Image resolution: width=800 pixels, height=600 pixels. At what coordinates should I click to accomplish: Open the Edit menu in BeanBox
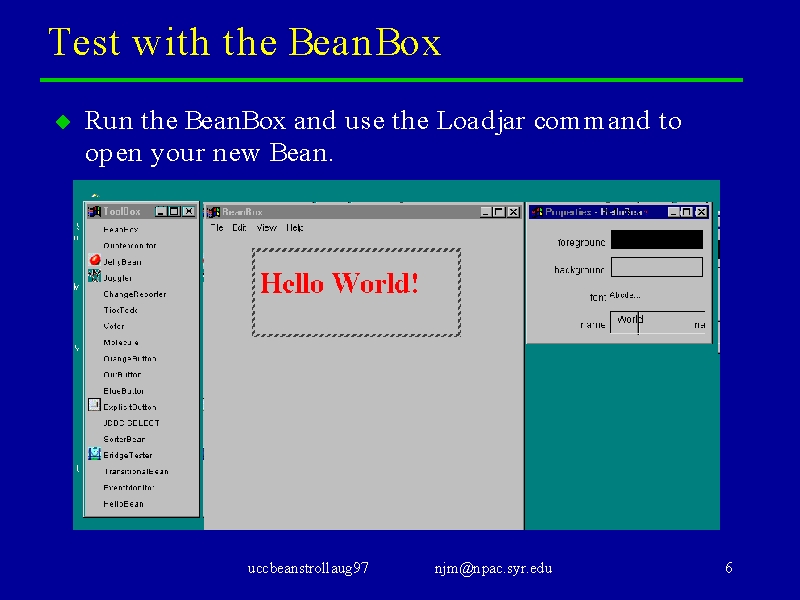coord(239,228)
